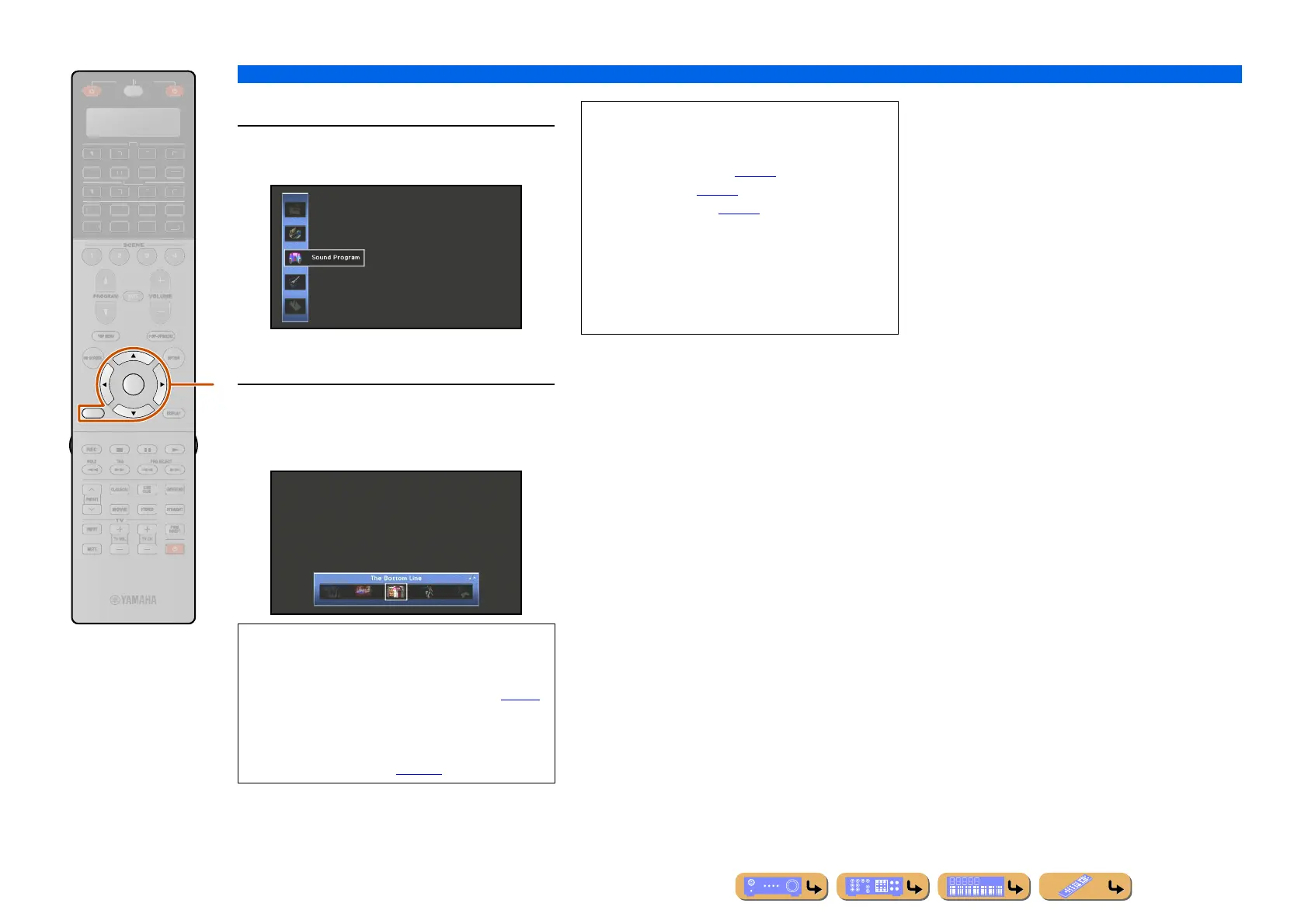Open the front display navigation shortcut
The image size is (1308, 924).
(983, 886)
